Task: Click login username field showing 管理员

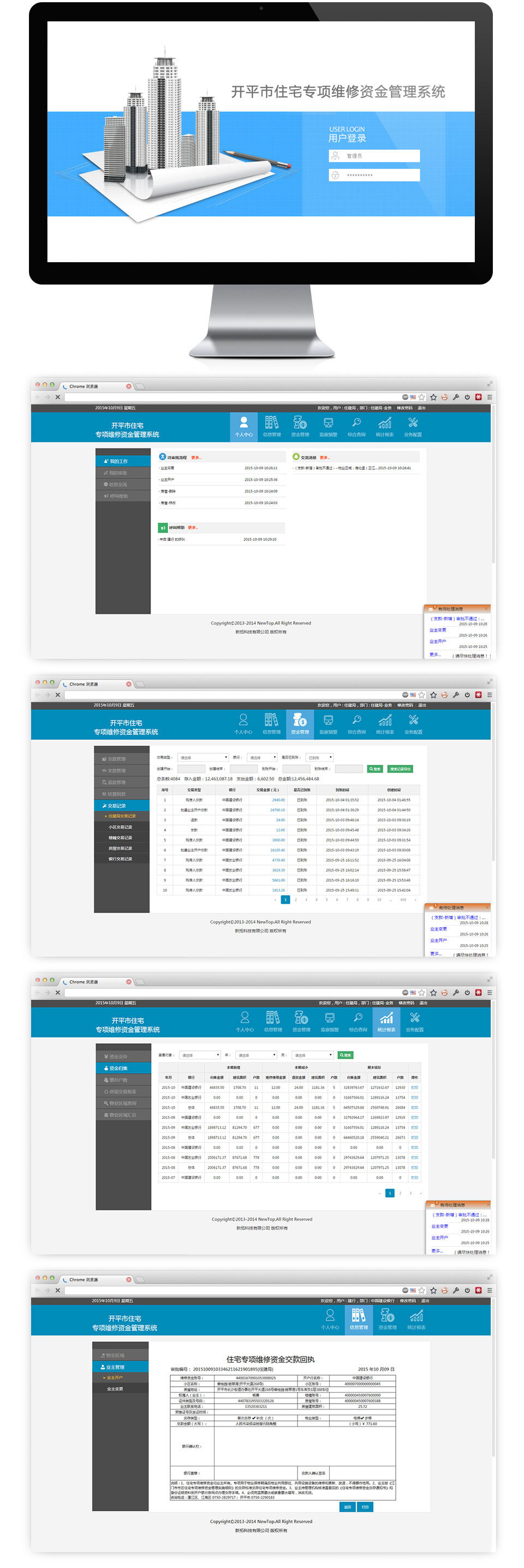Action: (x=374, y=156)
